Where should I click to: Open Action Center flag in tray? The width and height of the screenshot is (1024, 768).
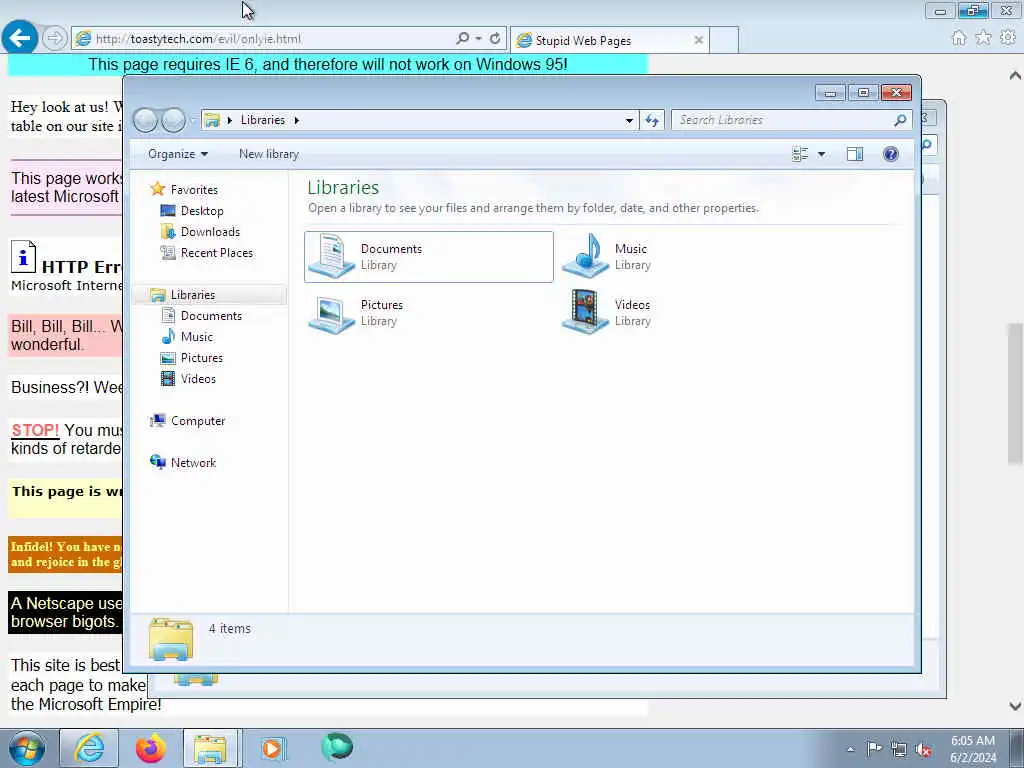[874, 749]
